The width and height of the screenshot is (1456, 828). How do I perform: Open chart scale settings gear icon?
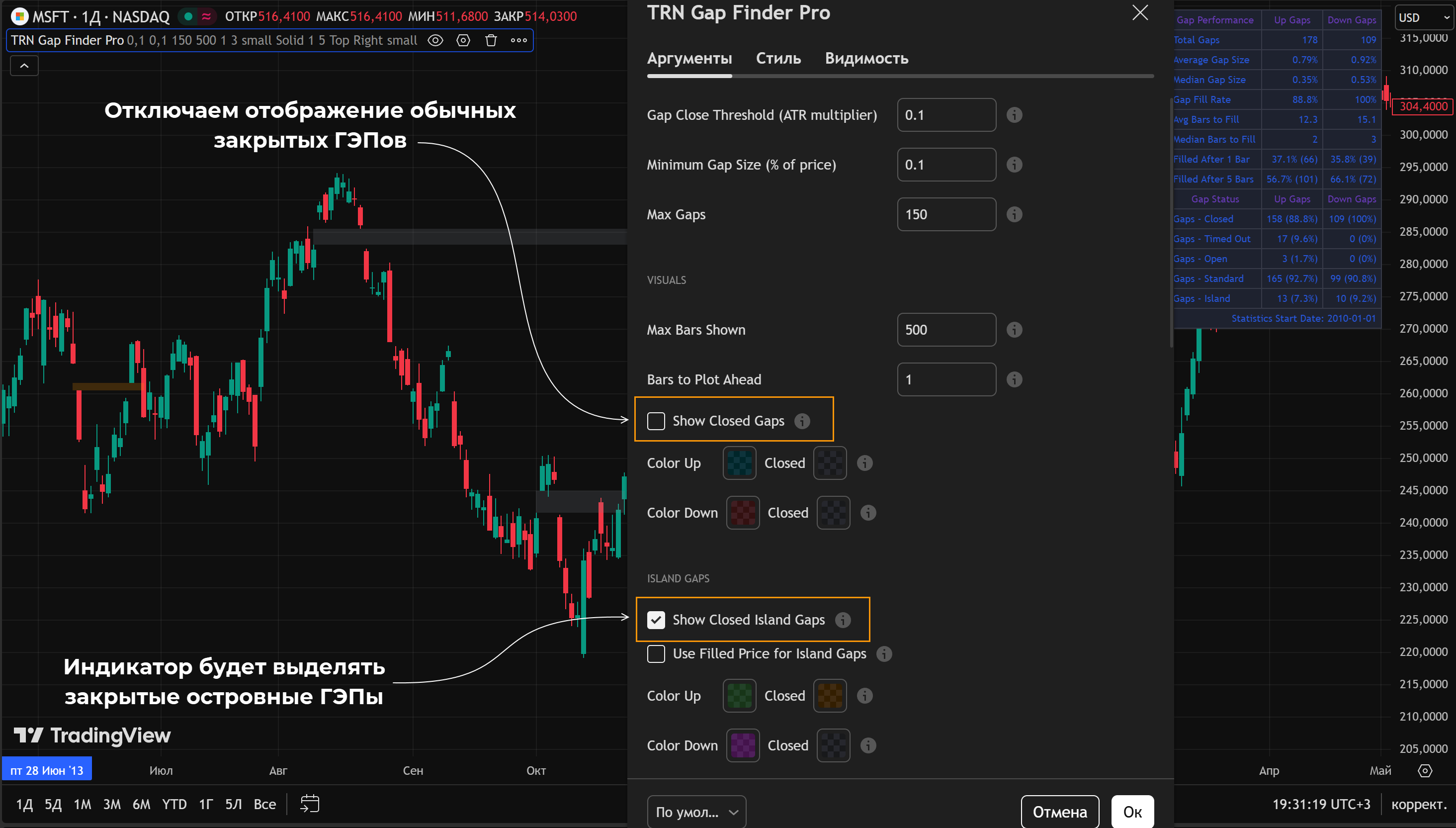[x=1425, y=771]
